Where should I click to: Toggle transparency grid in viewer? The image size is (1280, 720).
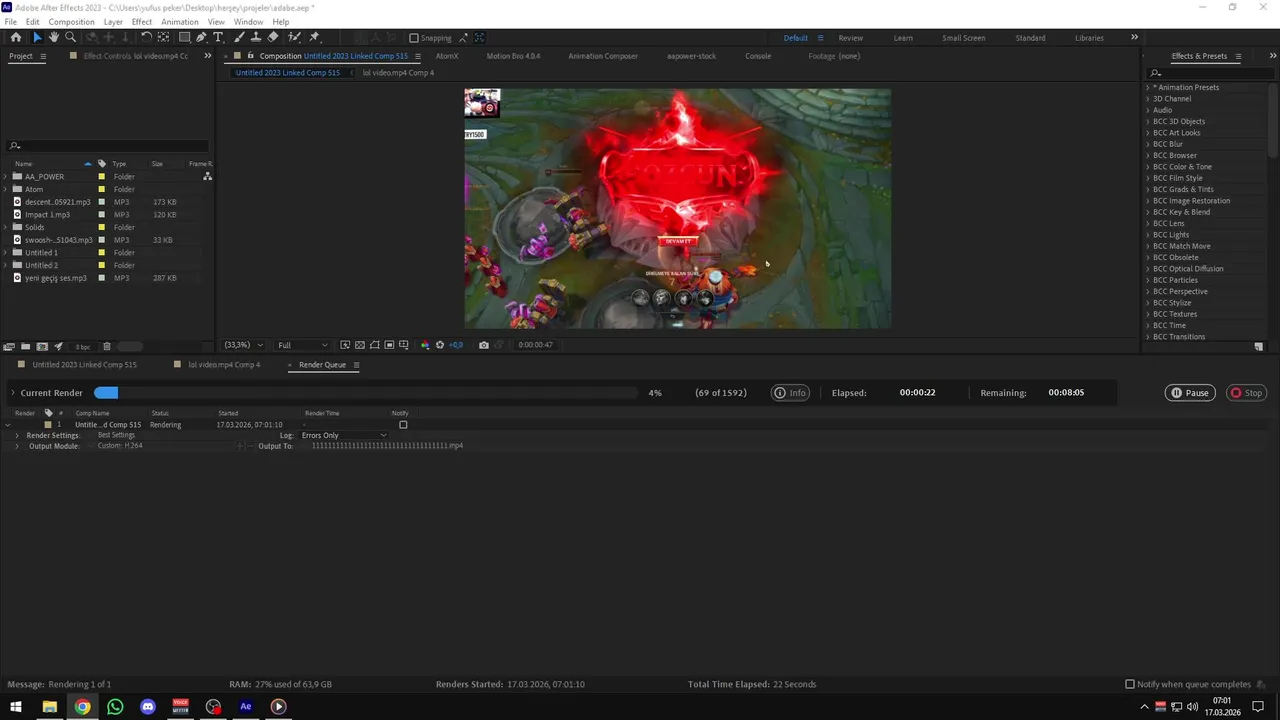(x=360, y=345)
